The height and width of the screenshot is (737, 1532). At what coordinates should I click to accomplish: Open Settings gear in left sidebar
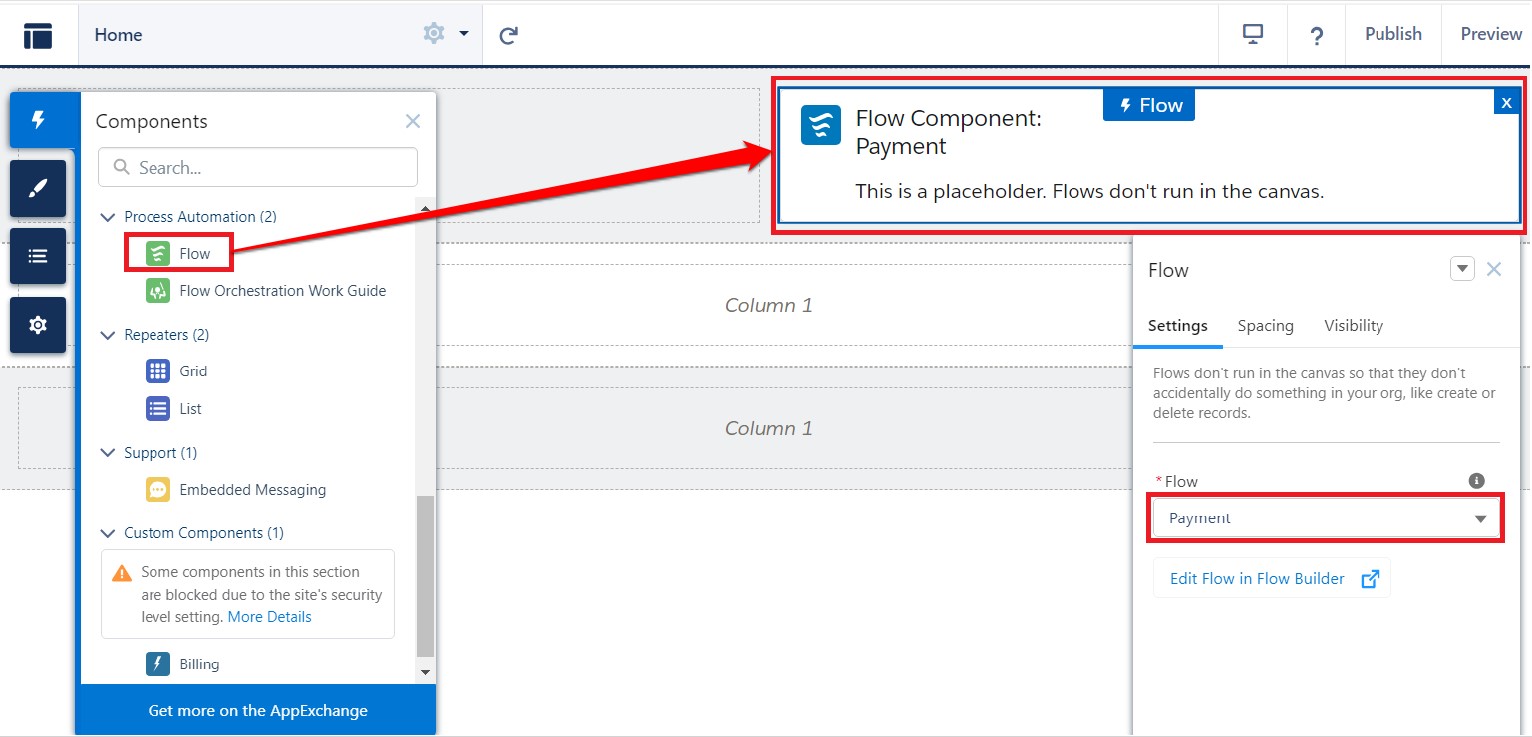38,325
